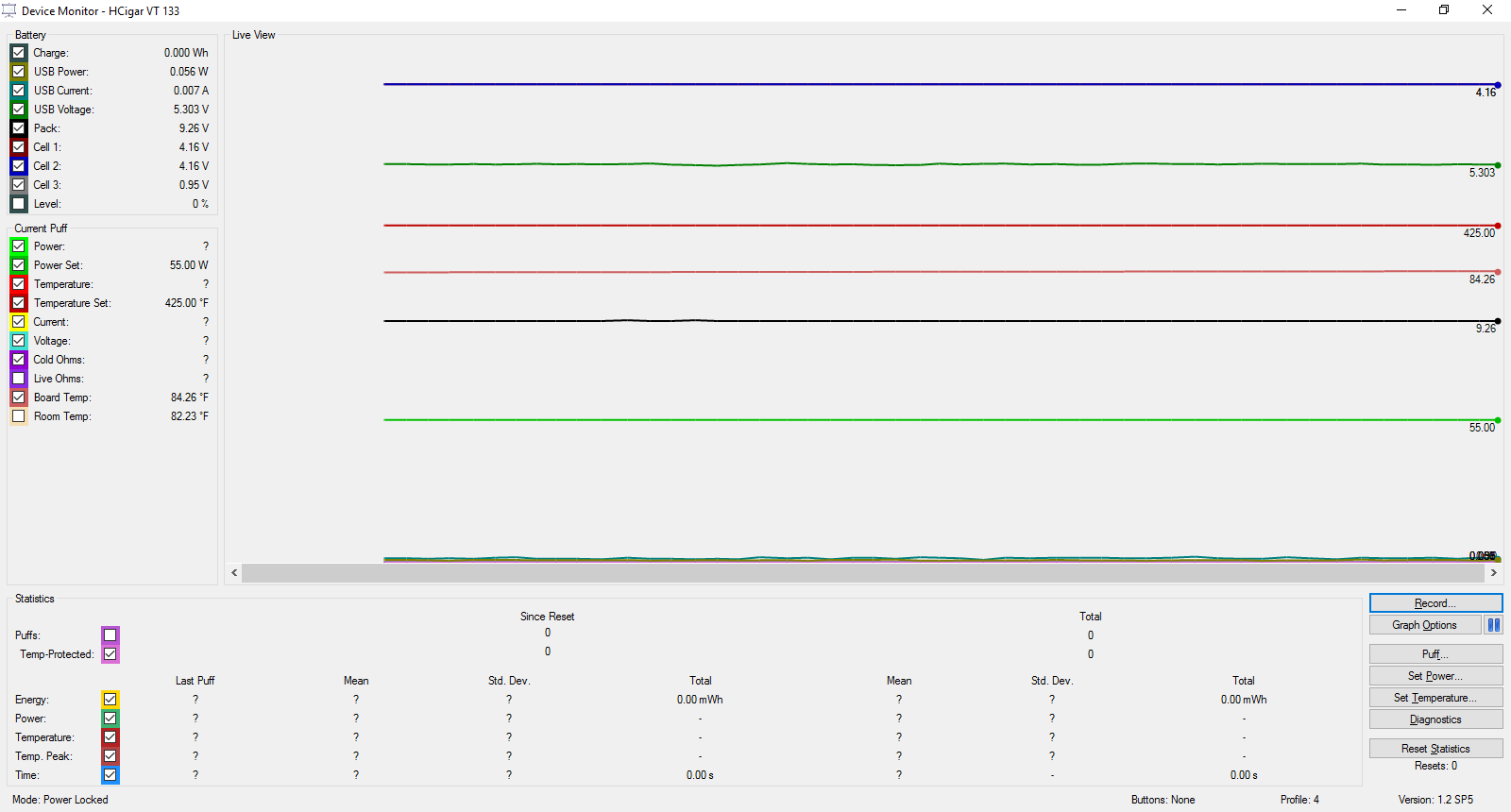Click the Record... button
Viewport: 1511px width, 812px height.
pyautogui.click(x=1435, y=603)
